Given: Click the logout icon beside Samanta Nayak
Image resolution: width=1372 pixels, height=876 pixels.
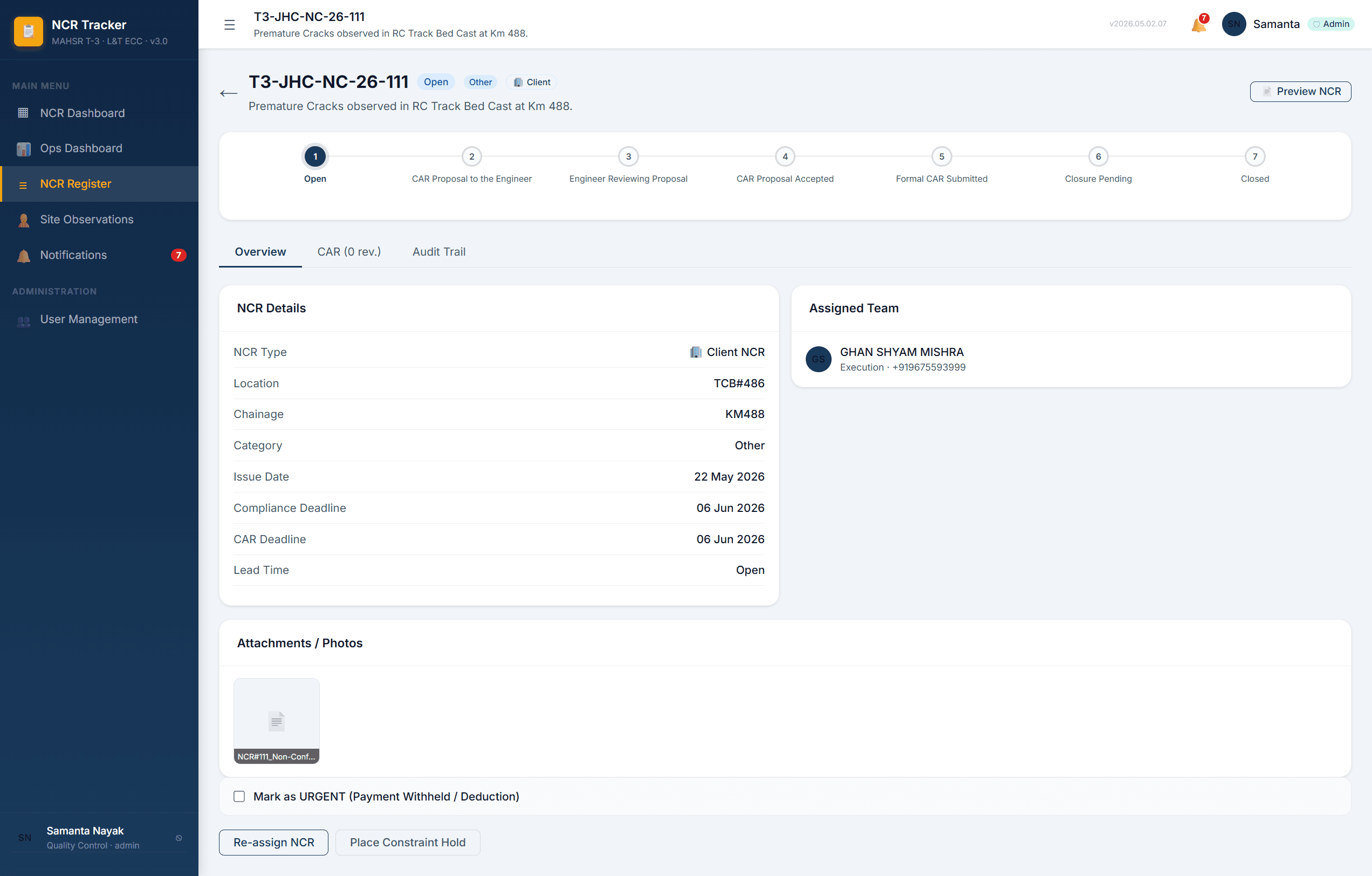Looking at the screenshot, I should [179, 838].
